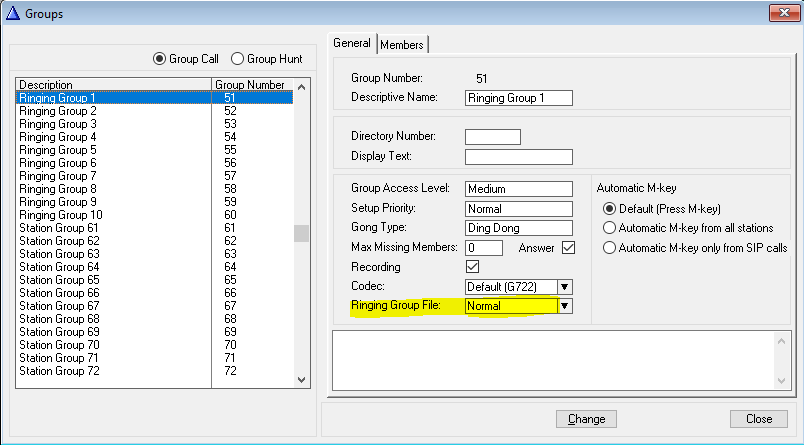Select Ringing Group 5 in list
804x445 pixels.
(x=155, y=150)
